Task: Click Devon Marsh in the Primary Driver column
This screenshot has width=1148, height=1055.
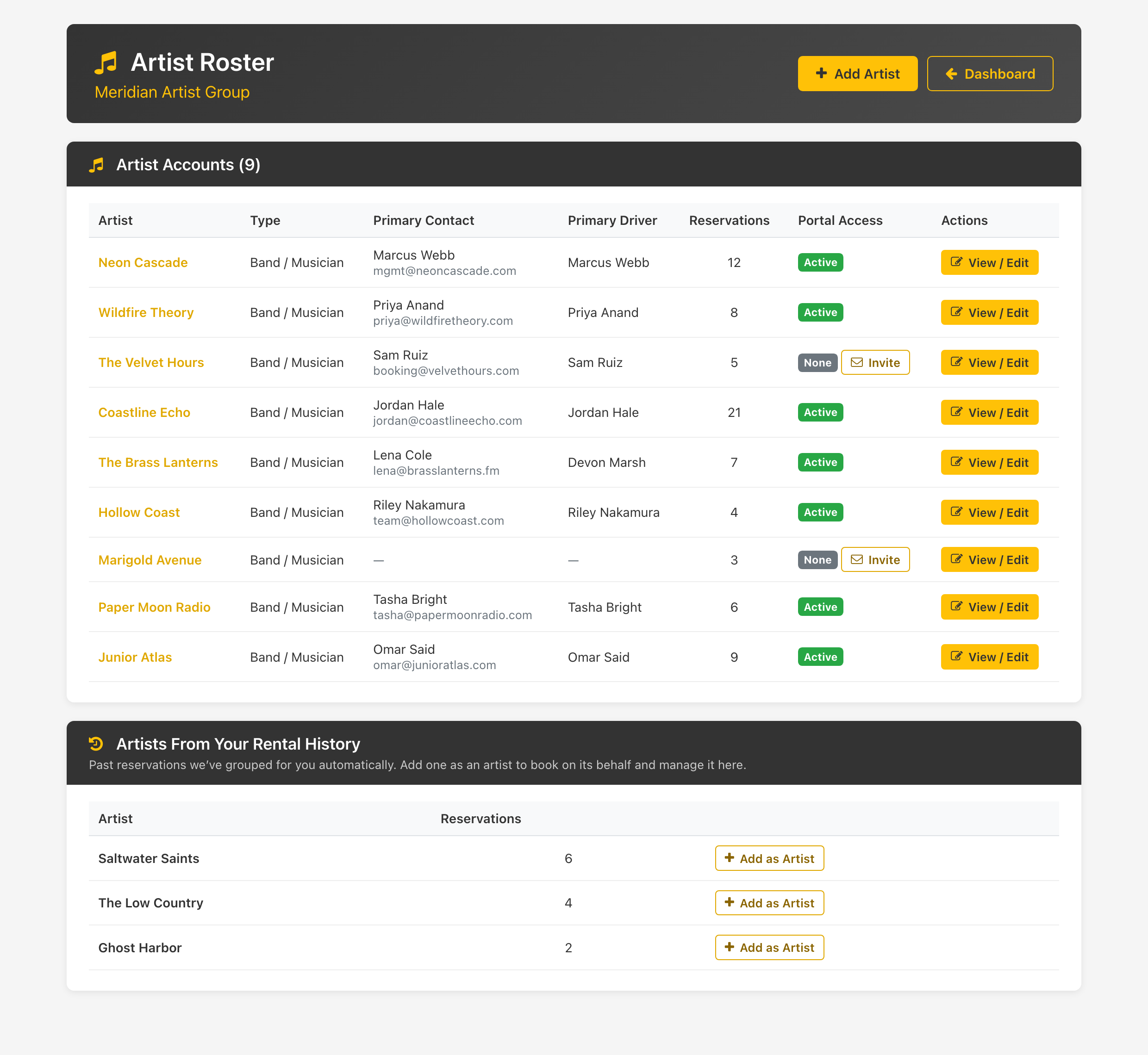Action: tap(606, 462)
